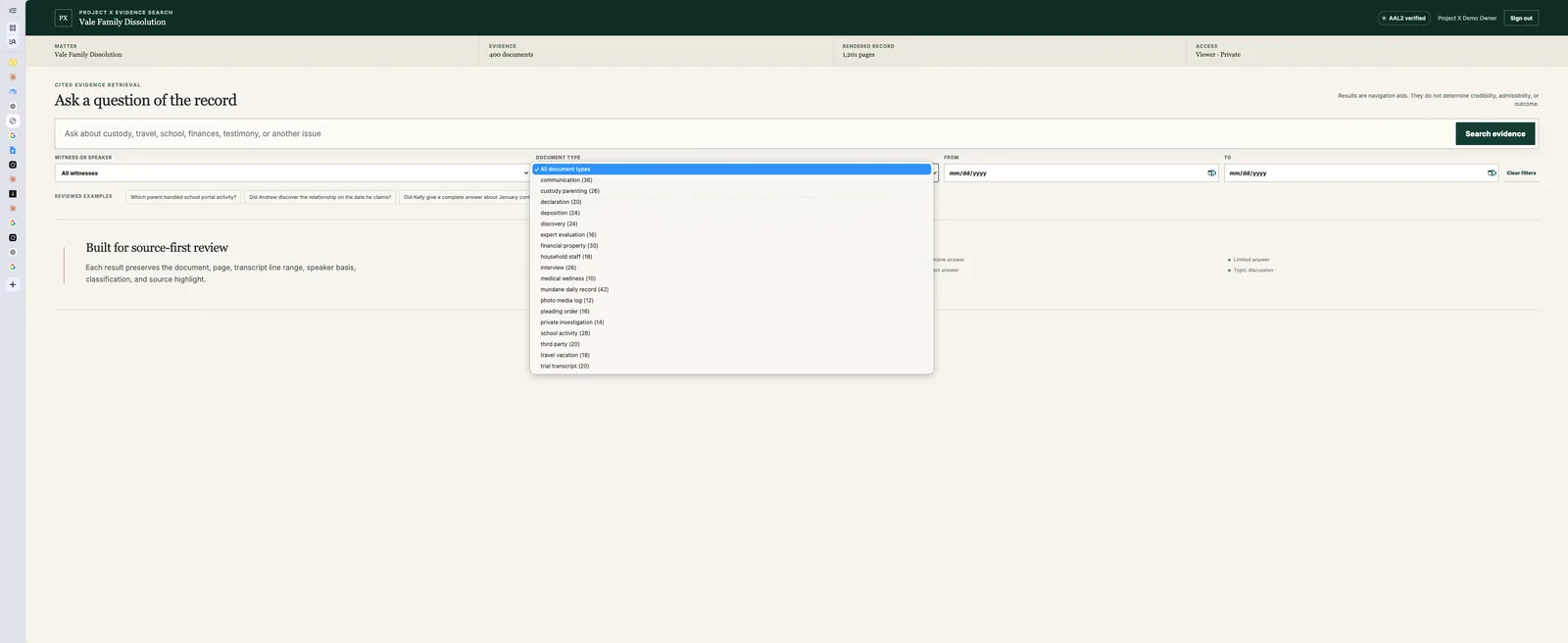This screenshot has width=1568, height=643.
Task: Choose communication (36) document type
Action: point(731,180)
